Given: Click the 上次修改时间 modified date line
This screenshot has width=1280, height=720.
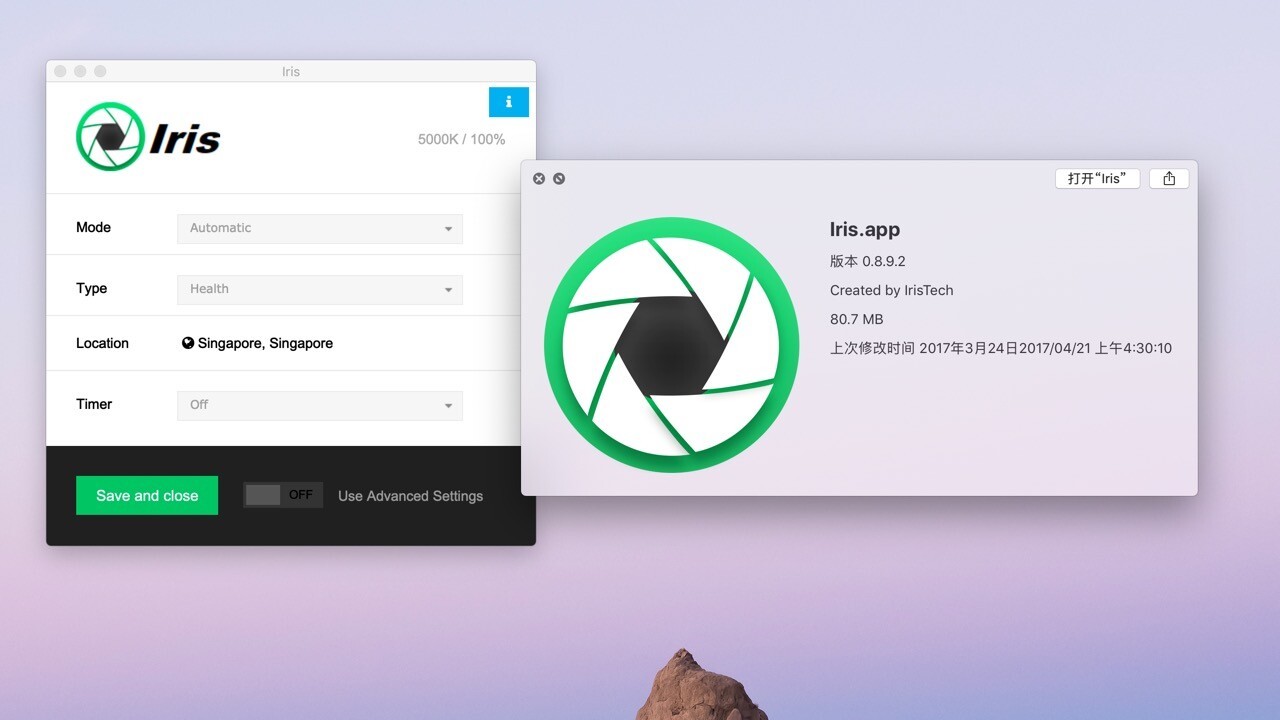Looking at the screenshot, I should click(x=1001, y=348).
